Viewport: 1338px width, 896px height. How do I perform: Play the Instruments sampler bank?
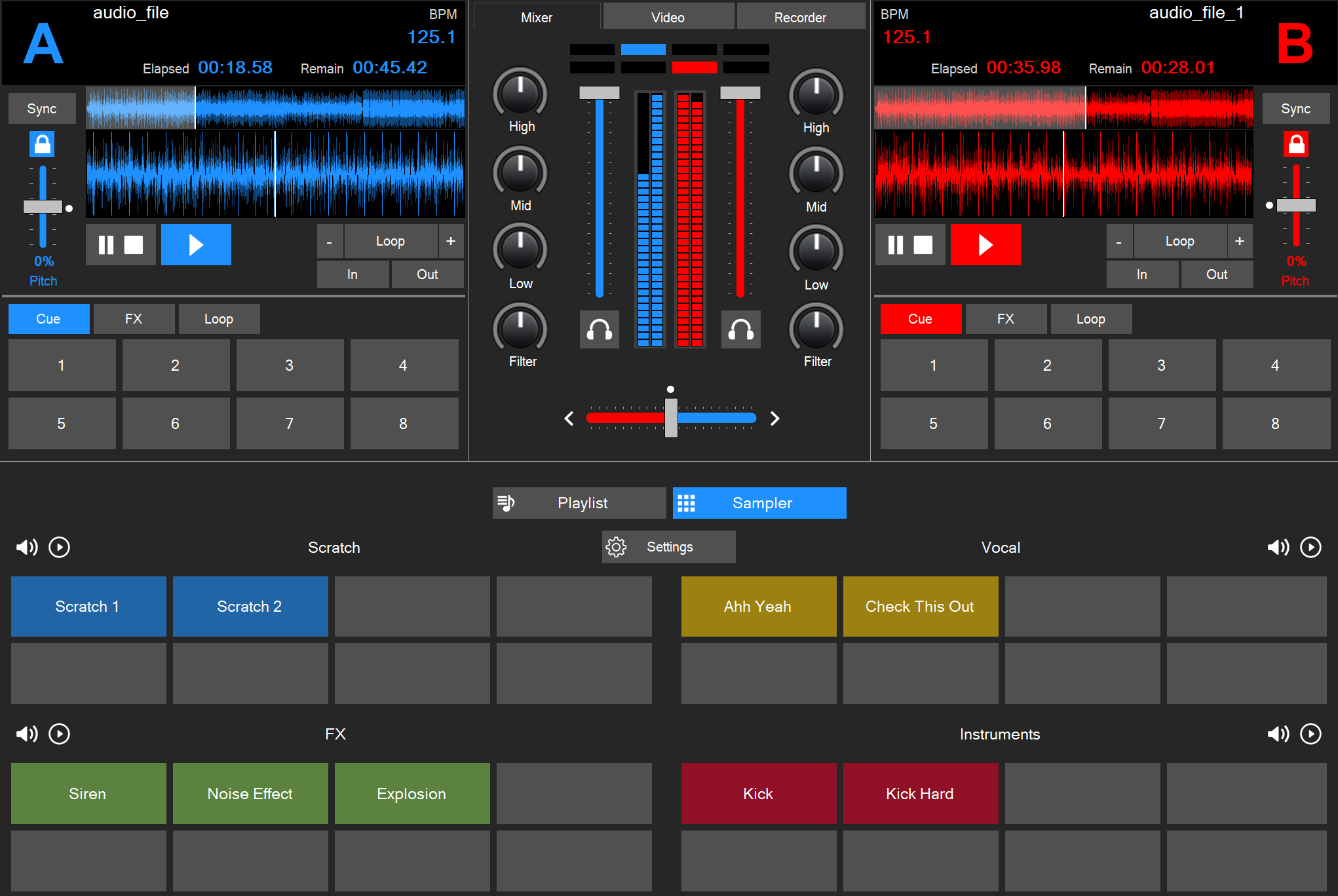pos(1311,734)
